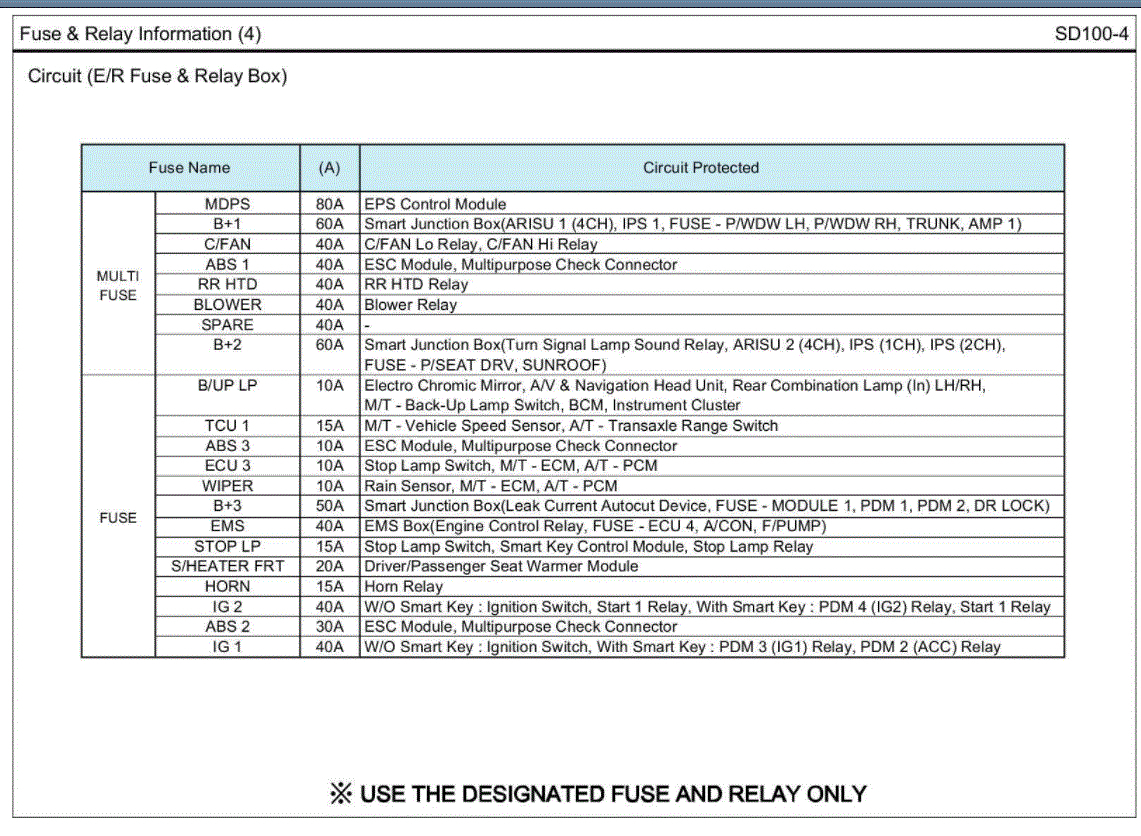Select the RR HTD fuse name cell
The width and height of the screenshot is (1141, 836).
click(x=227, y=284)
